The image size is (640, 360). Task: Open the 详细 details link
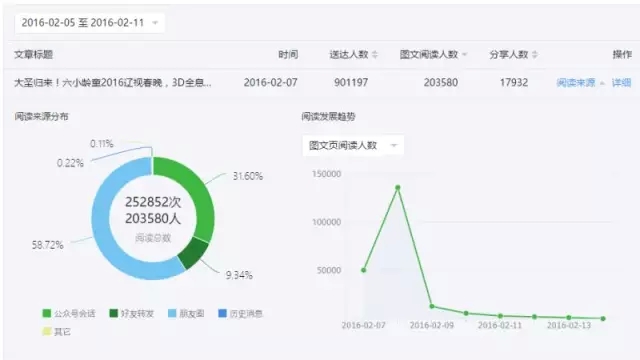621,83
